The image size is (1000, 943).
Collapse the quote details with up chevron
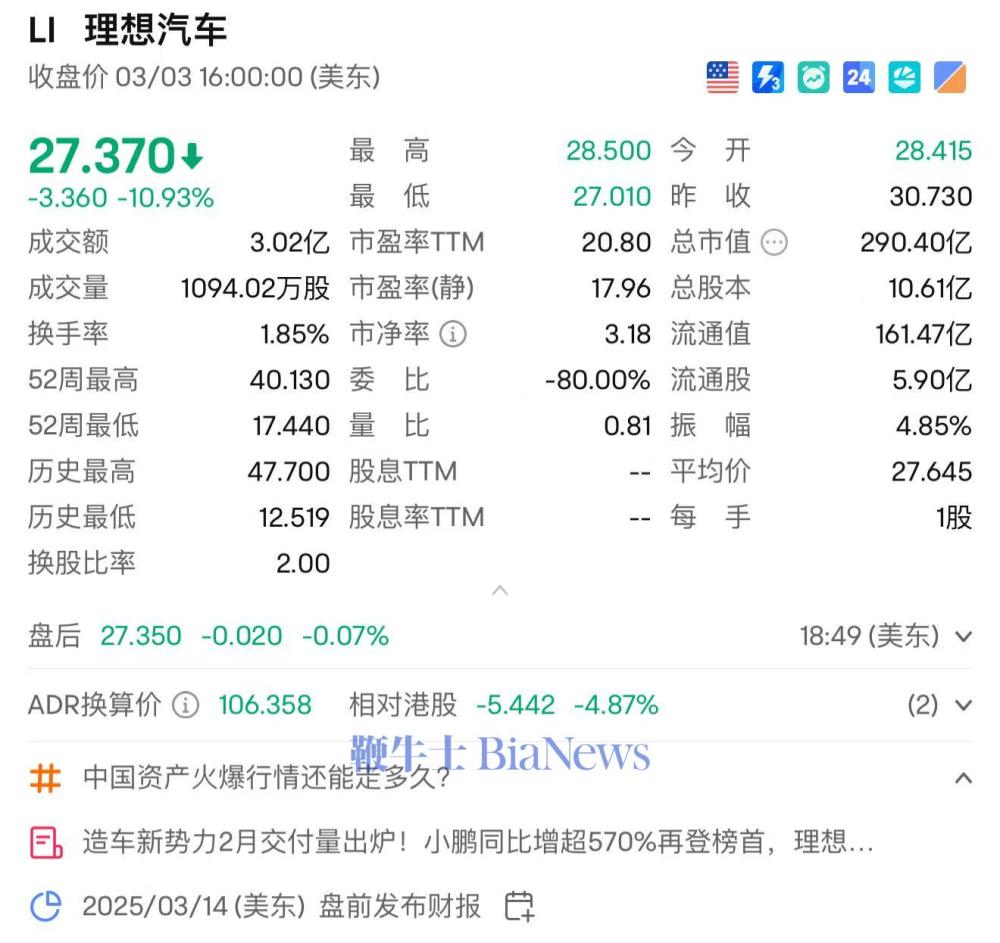(x=500, y=591)
